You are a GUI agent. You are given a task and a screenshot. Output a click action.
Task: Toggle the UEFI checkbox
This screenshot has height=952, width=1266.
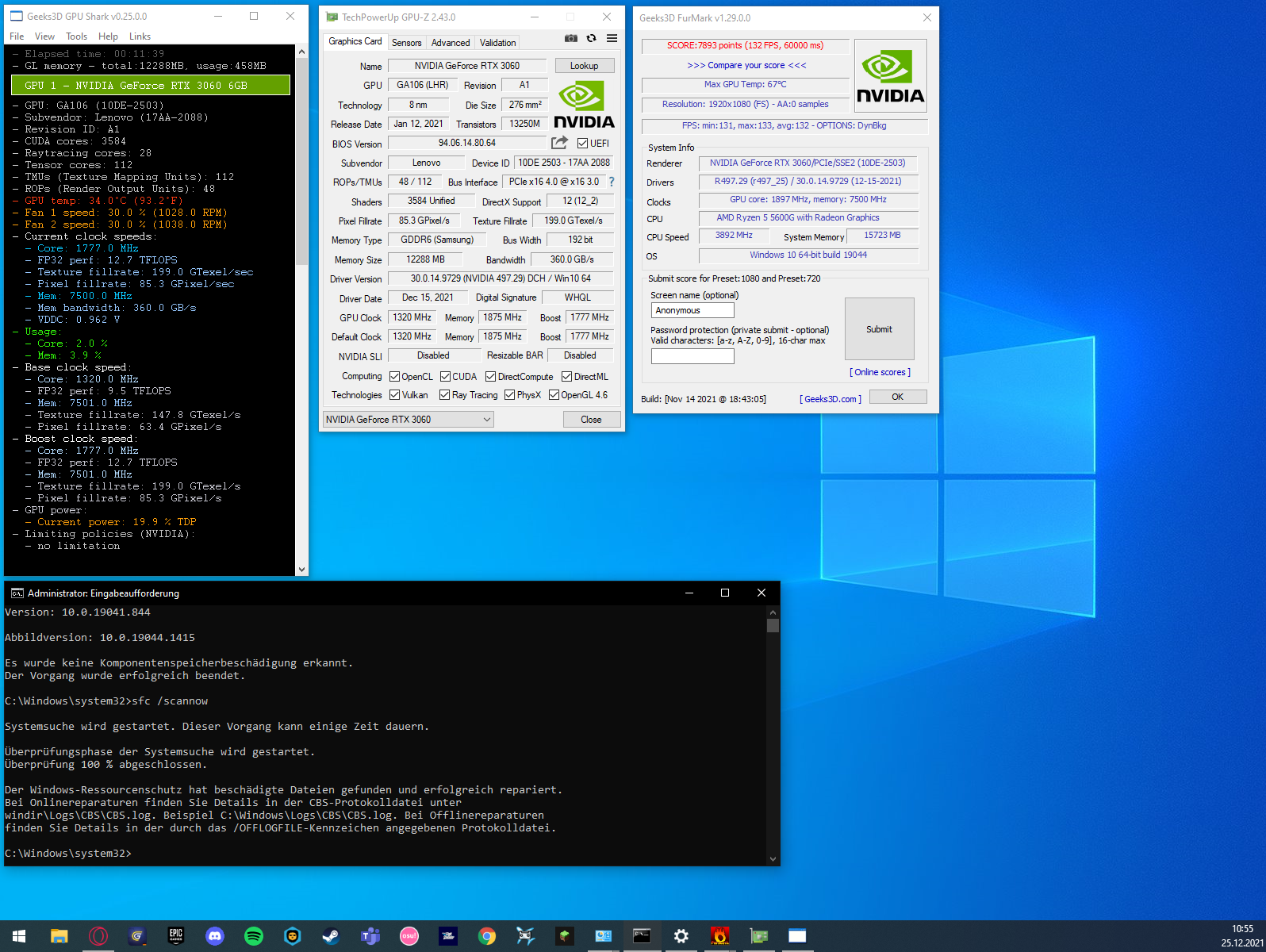tap(583, 144)
